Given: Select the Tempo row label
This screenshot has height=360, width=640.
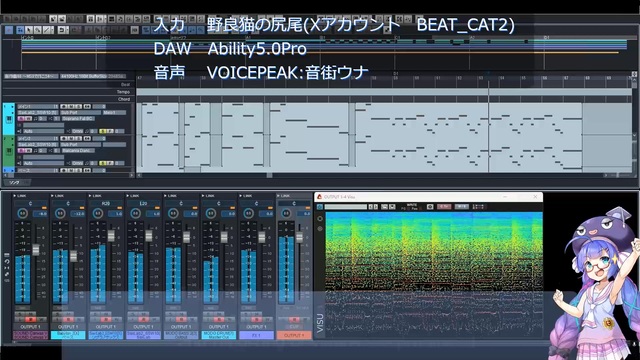Looking at the screenshot, I should 123,92.
